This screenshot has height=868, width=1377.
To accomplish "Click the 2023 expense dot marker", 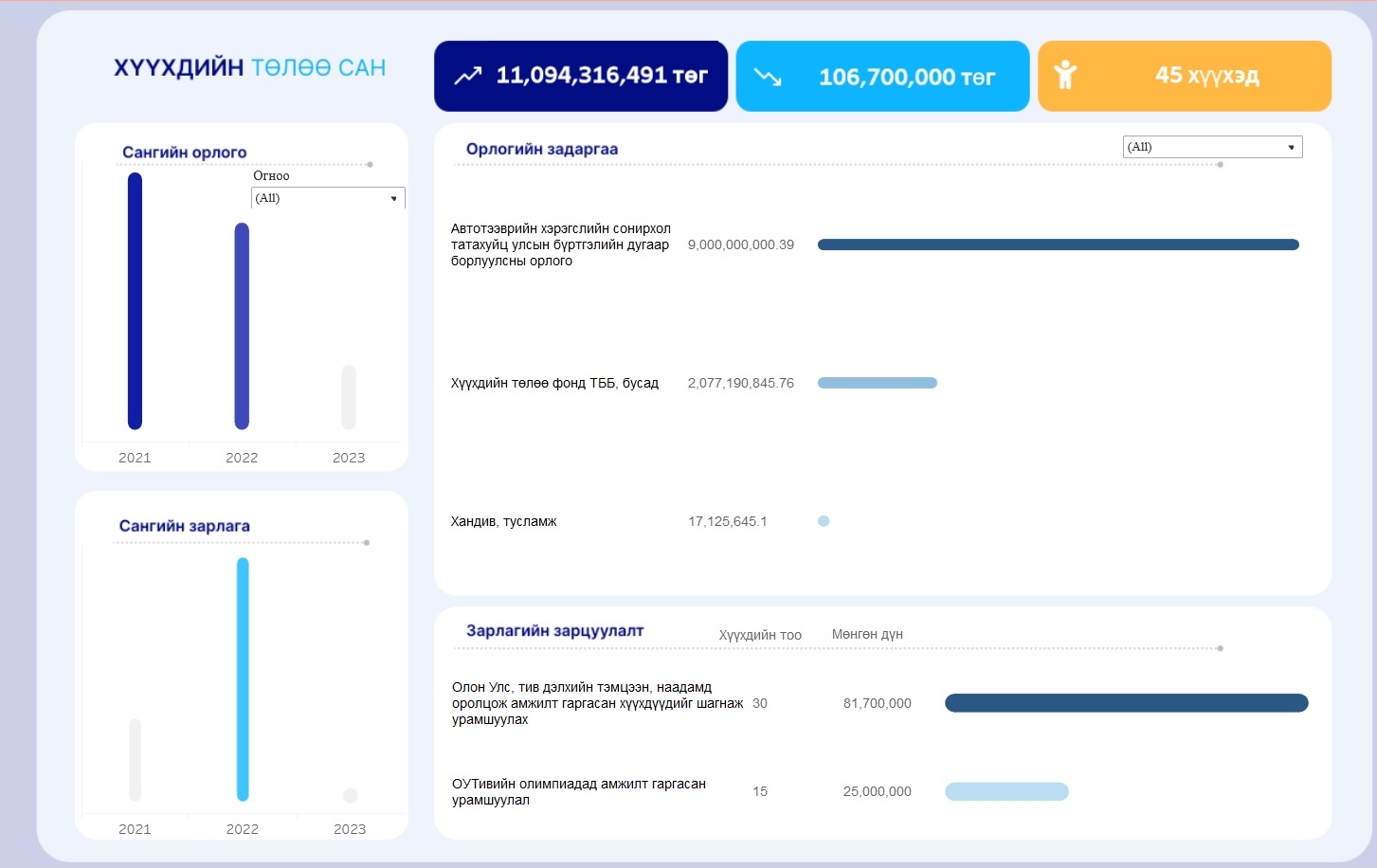I will pos(351,795).
